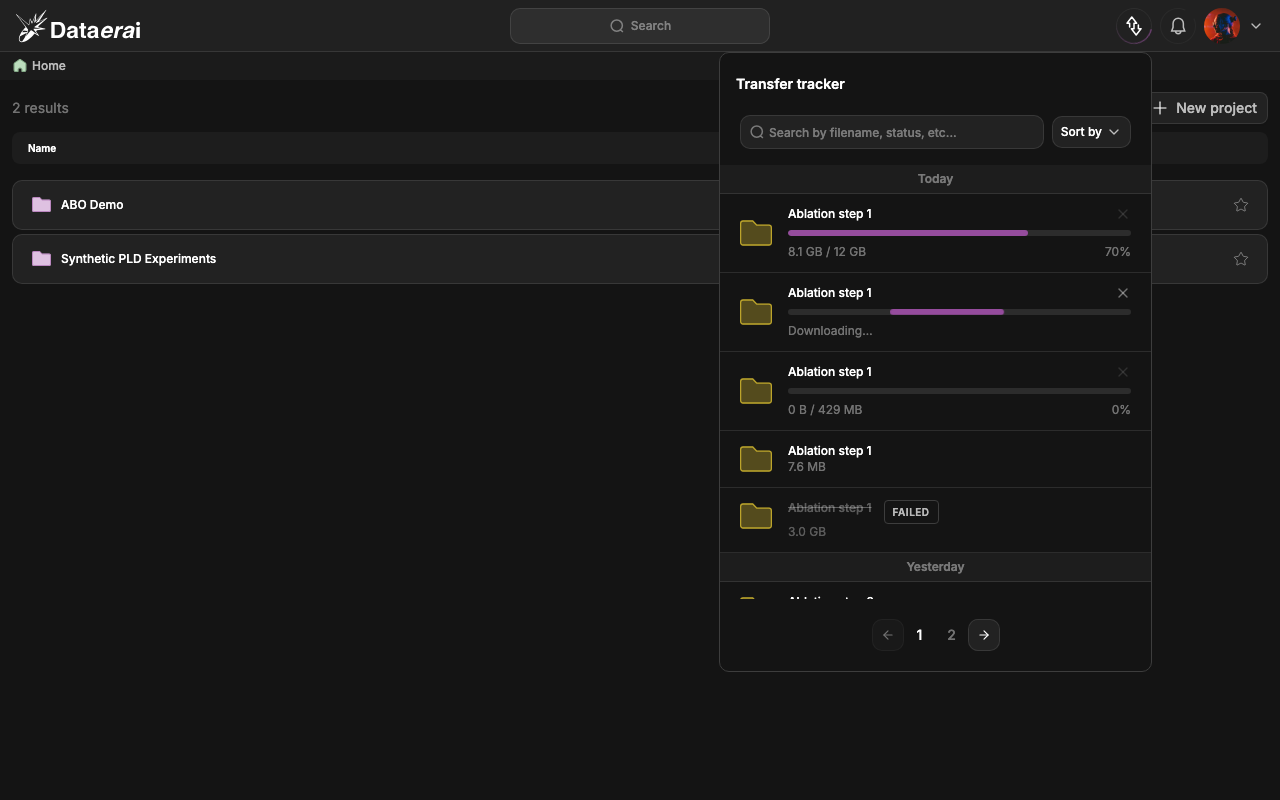Focus the top Search bar
The width and height of the screenshot is (1280, 800).
point(640,26)
